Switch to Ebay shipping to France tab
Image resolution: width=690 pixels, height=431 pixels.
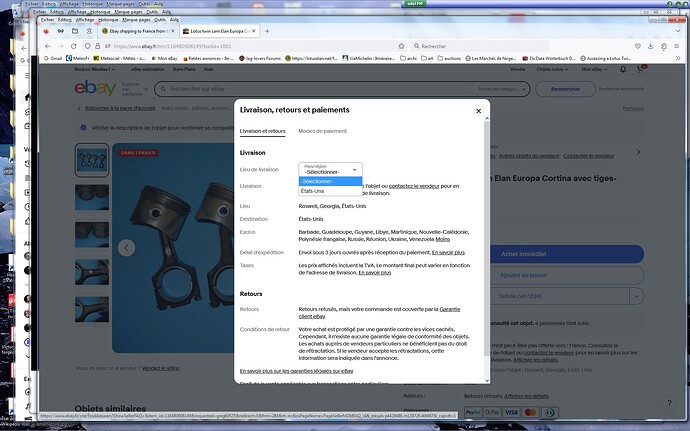(138, 31)
